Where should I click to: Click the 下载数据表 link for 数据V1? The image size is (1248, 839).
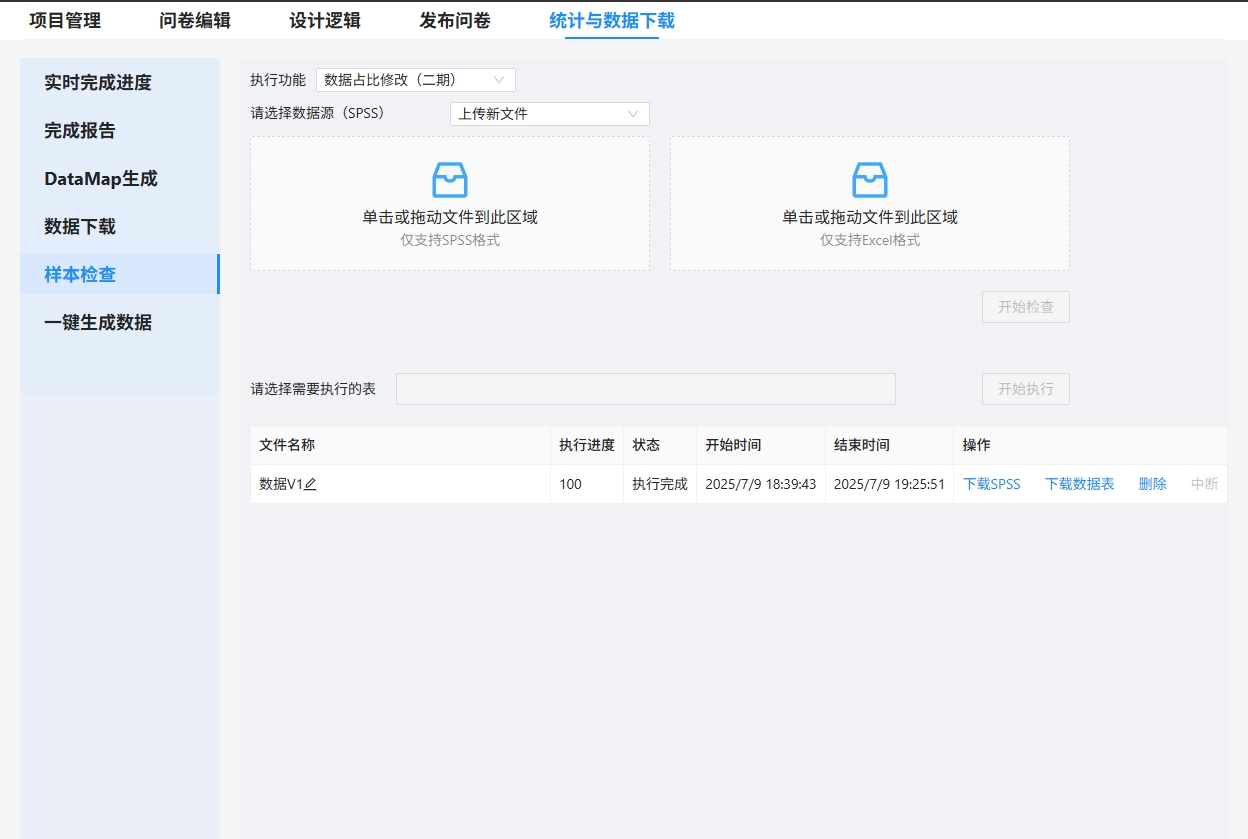(1080, 484)
